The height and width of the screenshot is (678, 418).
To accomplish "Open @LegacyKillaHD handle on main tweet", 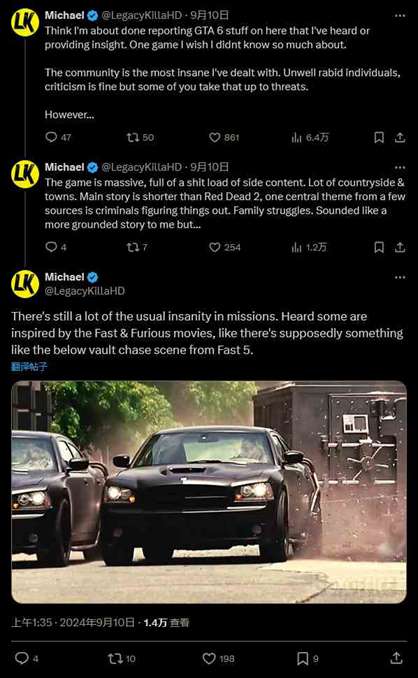I will tap(85, 291).
